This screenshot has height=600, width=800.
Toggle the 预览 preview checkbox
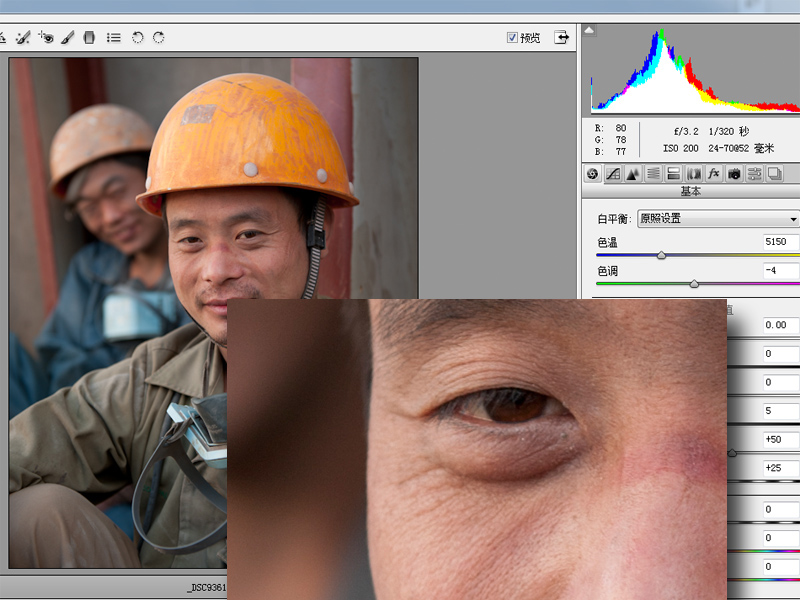[x=513, y=37]
